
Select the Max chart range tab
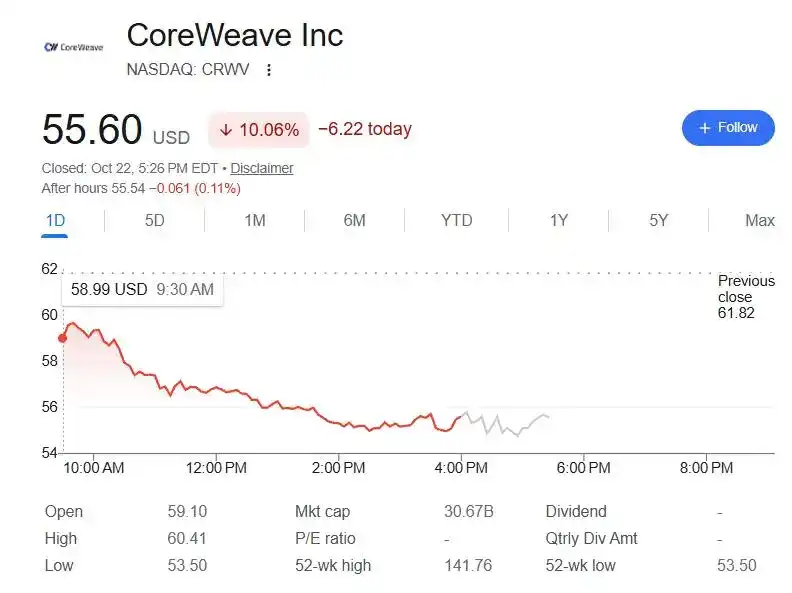coord(760,221)
